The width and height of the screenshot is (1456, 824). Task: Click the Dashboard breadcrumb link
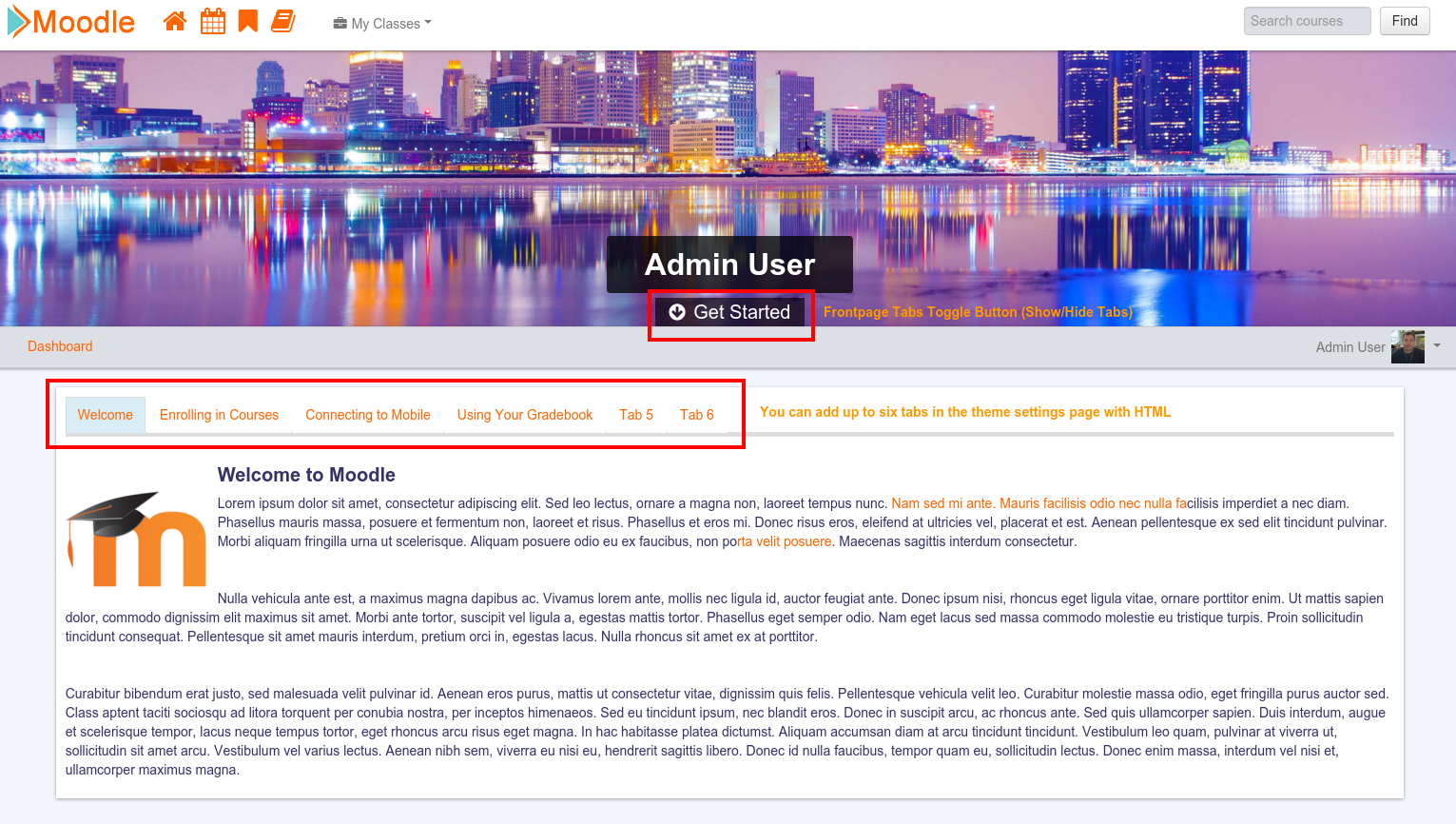pos(60,346)
